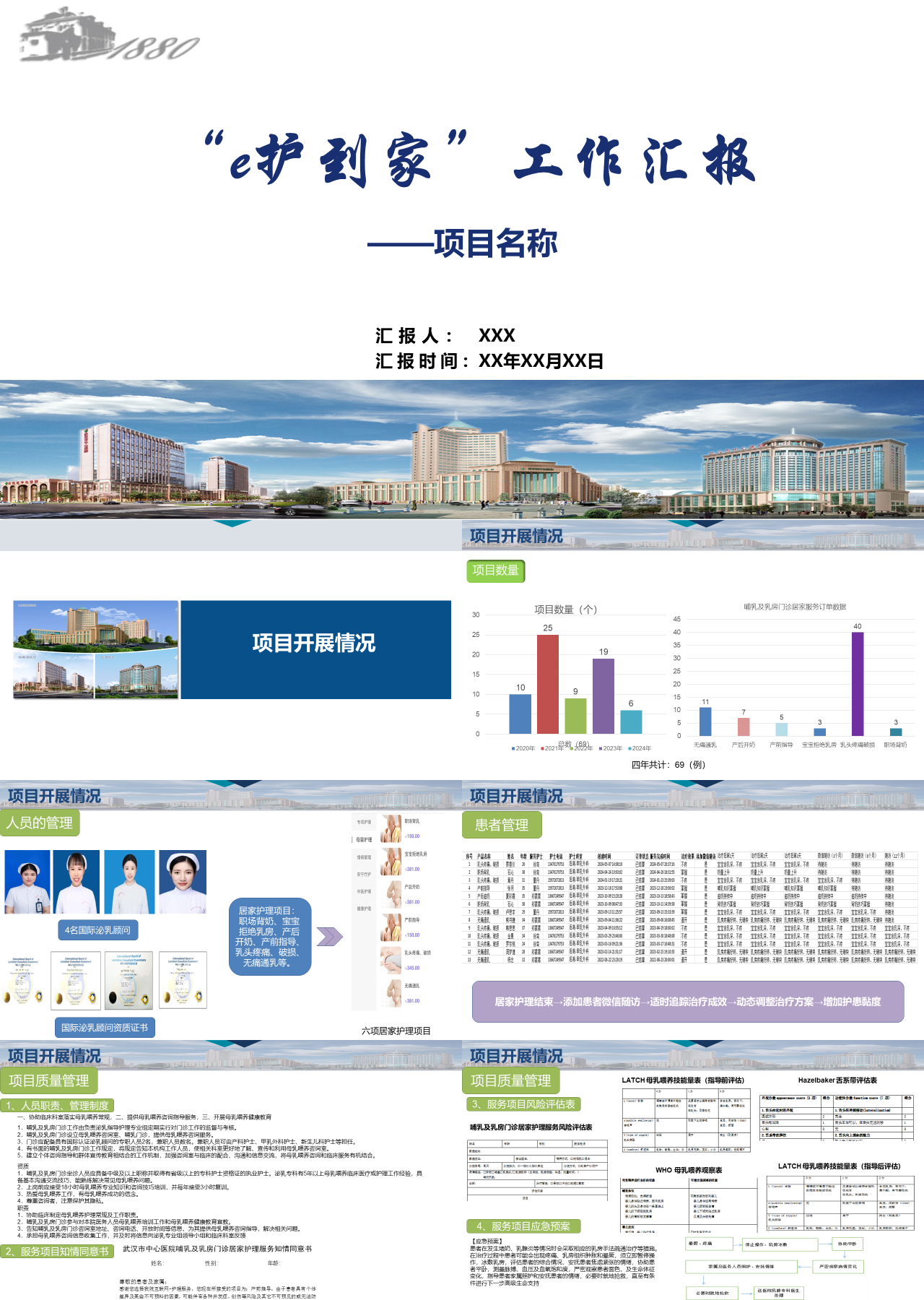The image size is (924, 1300).
Task: Click the purple 居家护理结束 workflow banner
Action: (688, 1002)
